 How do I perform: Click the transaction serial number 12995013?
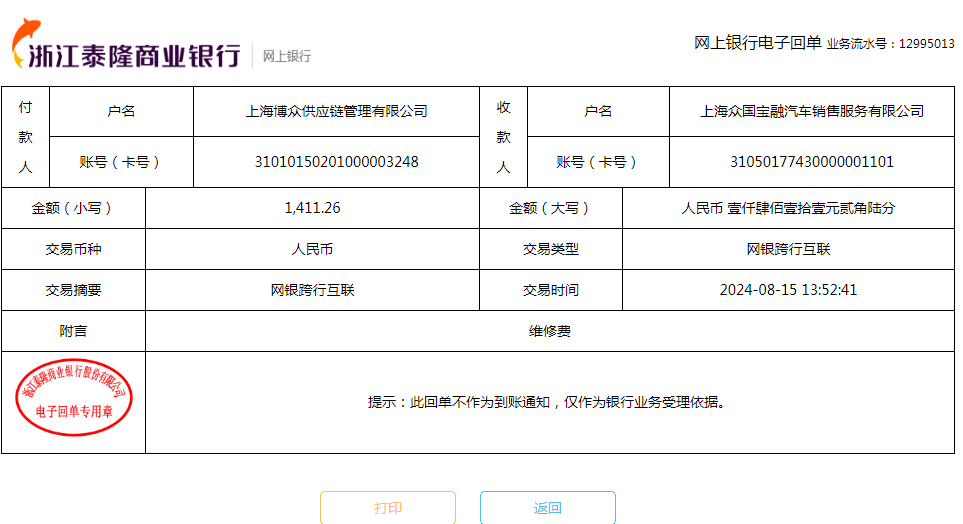click(926, 44)
